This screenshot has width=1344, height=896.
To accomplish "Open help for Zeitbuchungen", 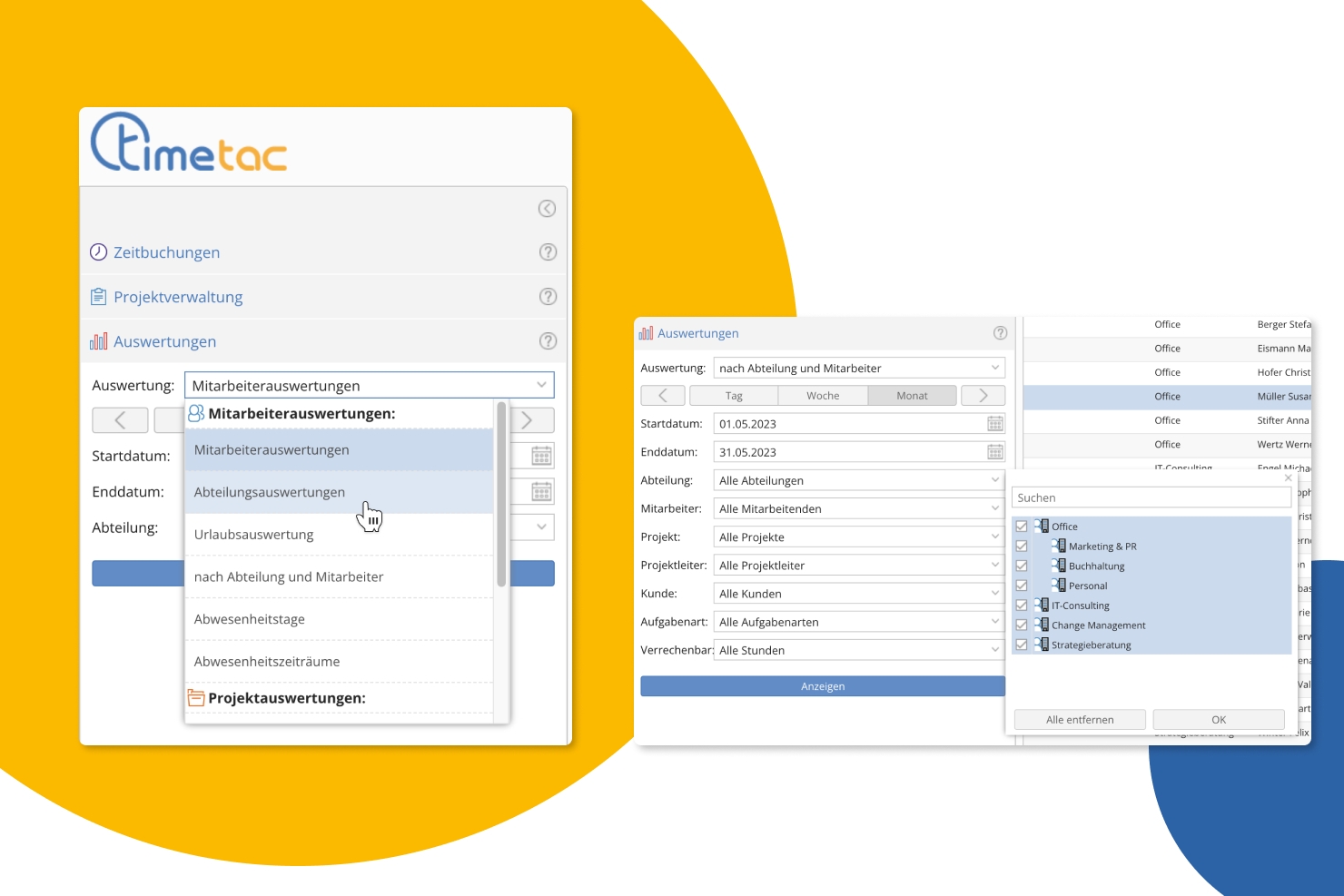I will (x=548, y=252).
